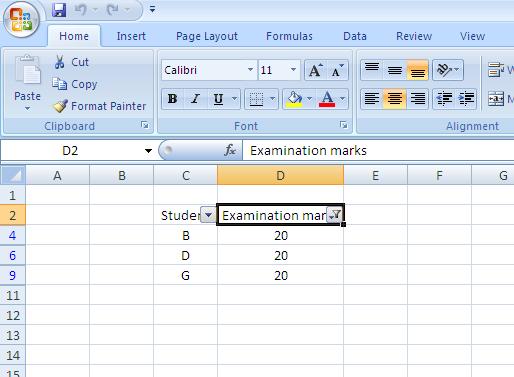Image resolution: width=514 pixels, height=377 pixels.
Task: Increase font size with Grow Font icon
Action: pyautogui.click(x=316, y=70)
